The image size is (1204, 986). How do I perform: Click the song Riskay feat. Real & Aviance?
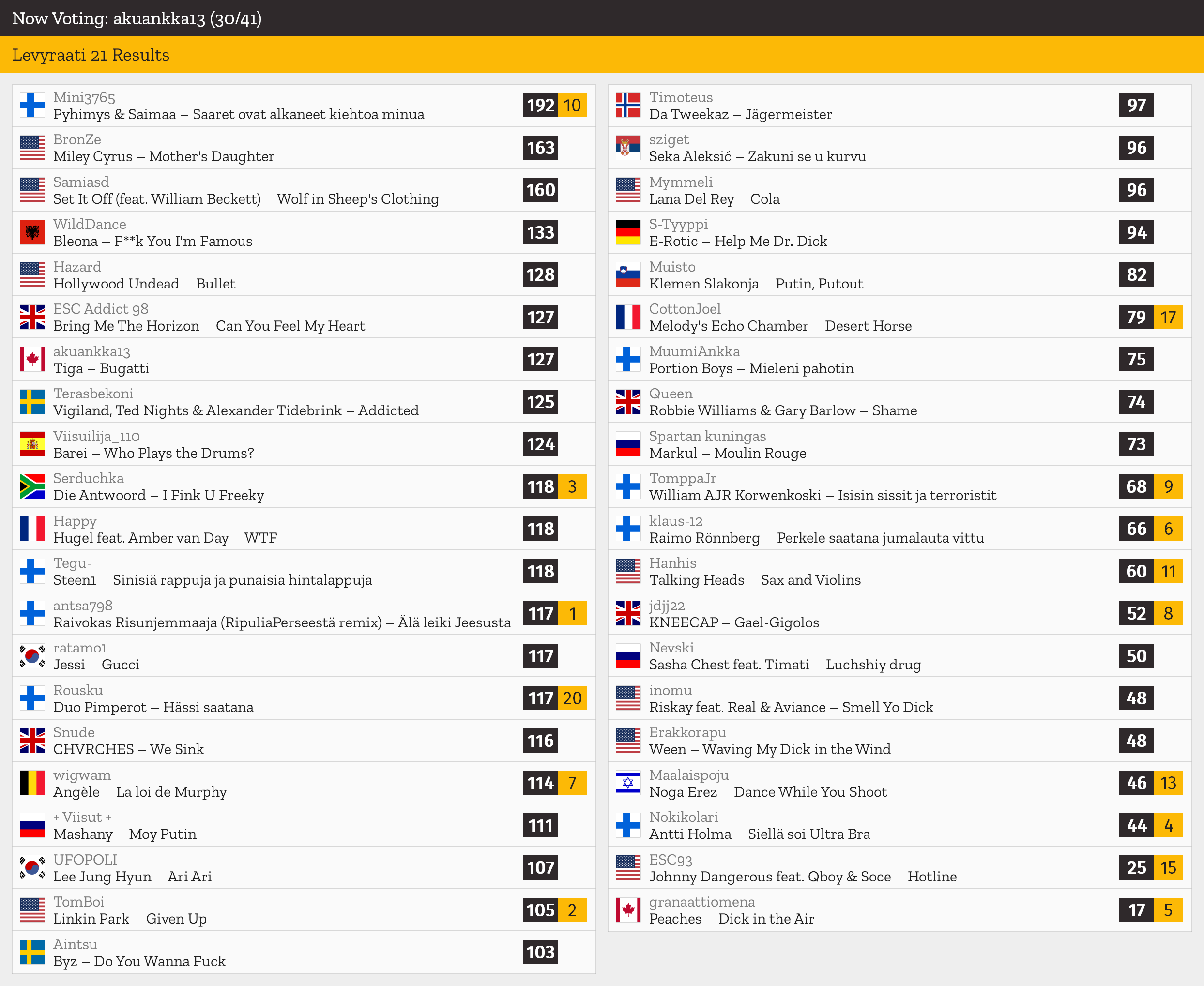pos(791,707)
